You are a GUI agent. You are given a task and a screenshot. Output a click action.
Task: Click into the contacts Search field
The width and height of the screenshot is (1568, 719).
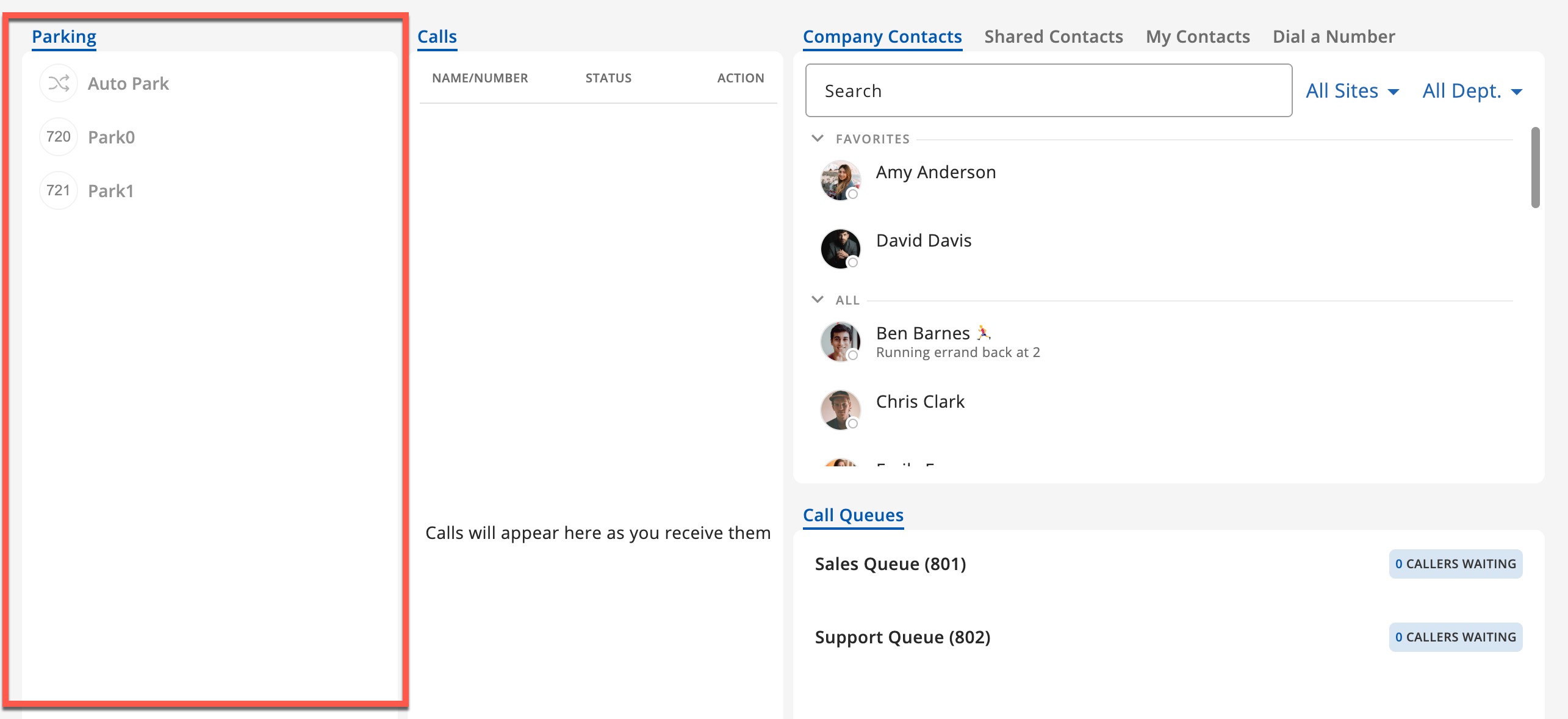tap(1048, 91)
